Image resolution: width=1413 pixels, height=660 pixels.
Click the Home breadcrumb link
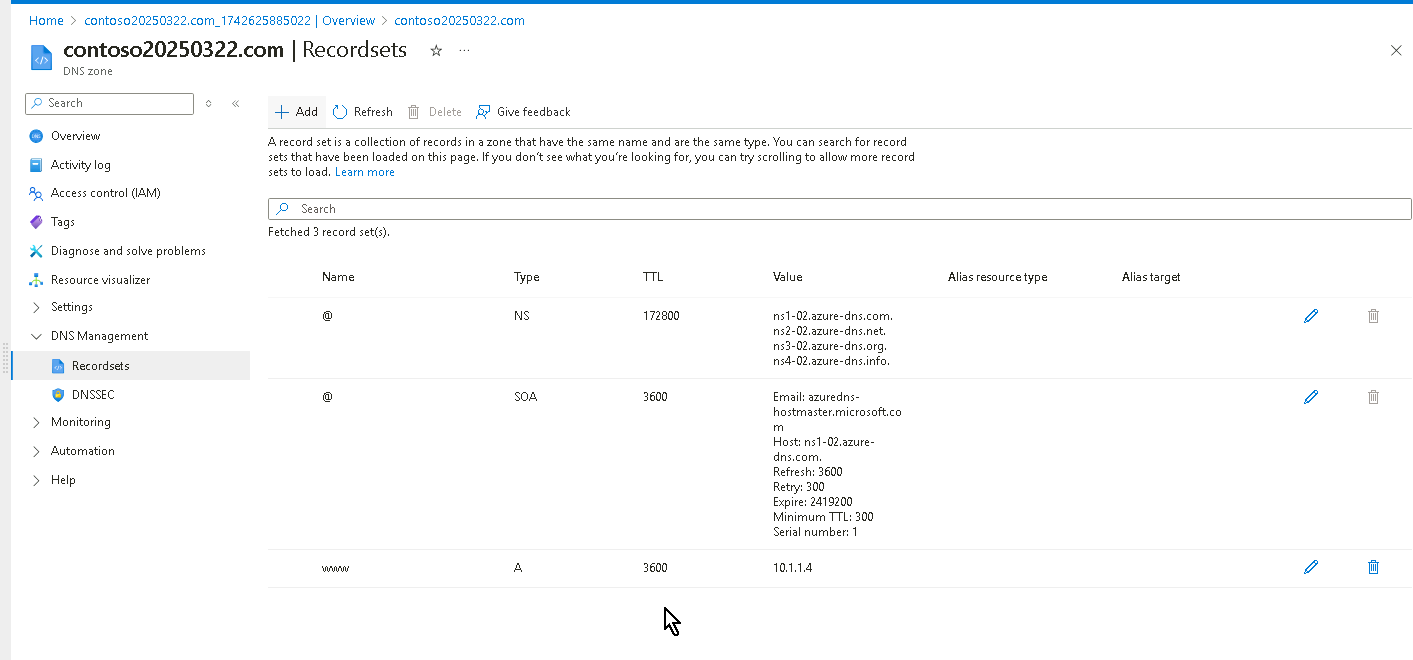(x=46, y=20)
